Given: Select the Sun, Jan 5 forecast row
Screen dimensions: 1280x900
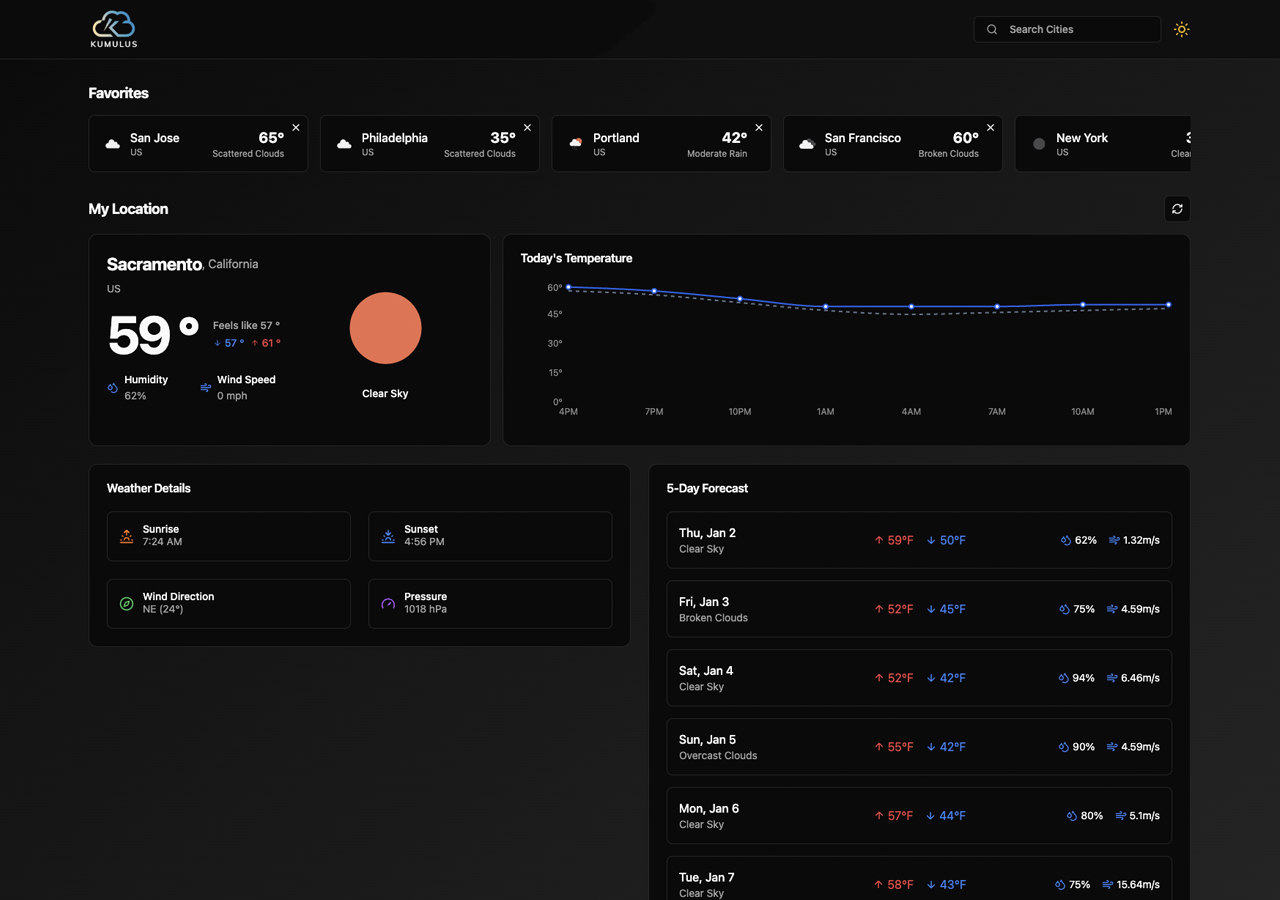Looking at the screenshot, I should (919, 747).
